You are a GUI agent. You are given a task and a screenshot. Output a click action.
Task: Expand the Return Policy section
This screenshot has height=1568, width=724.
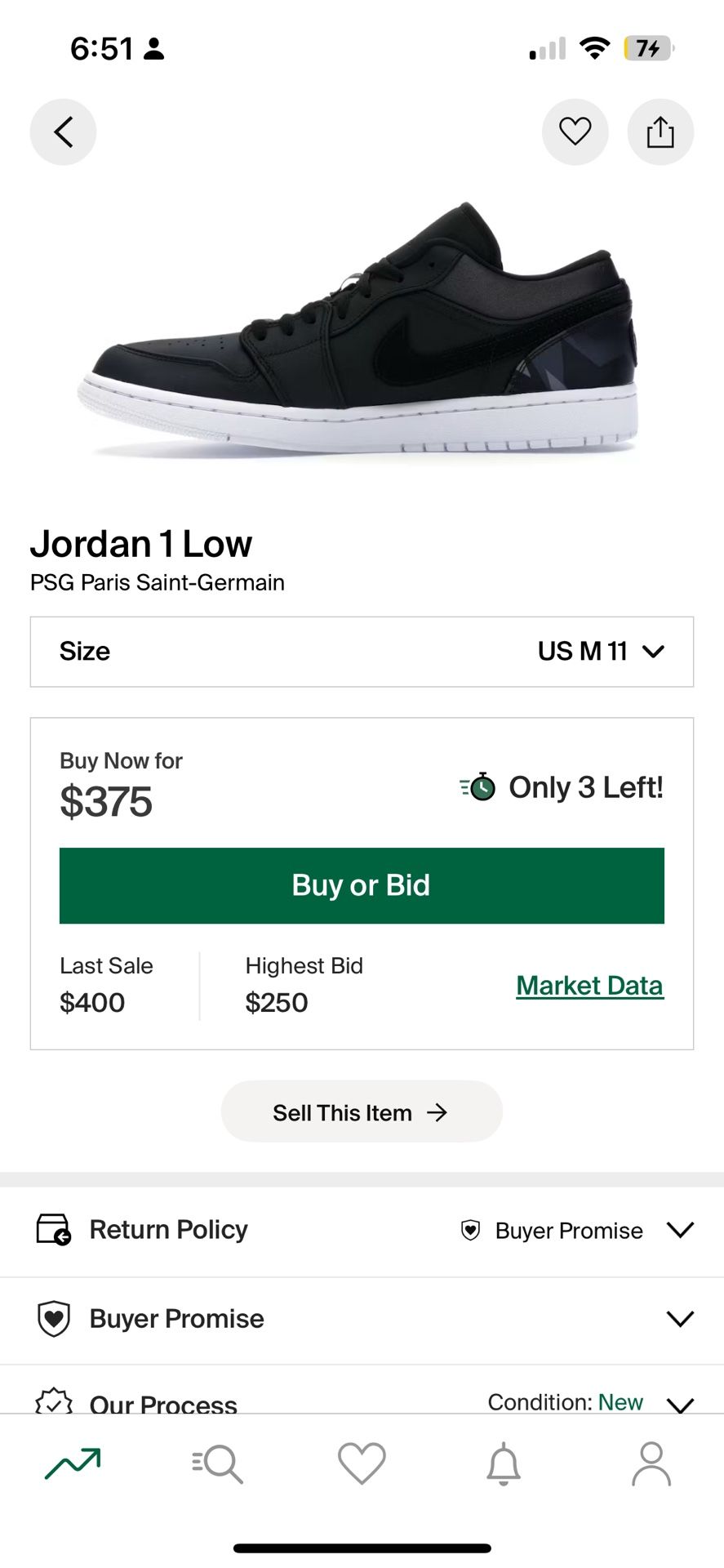point(679,1230)
